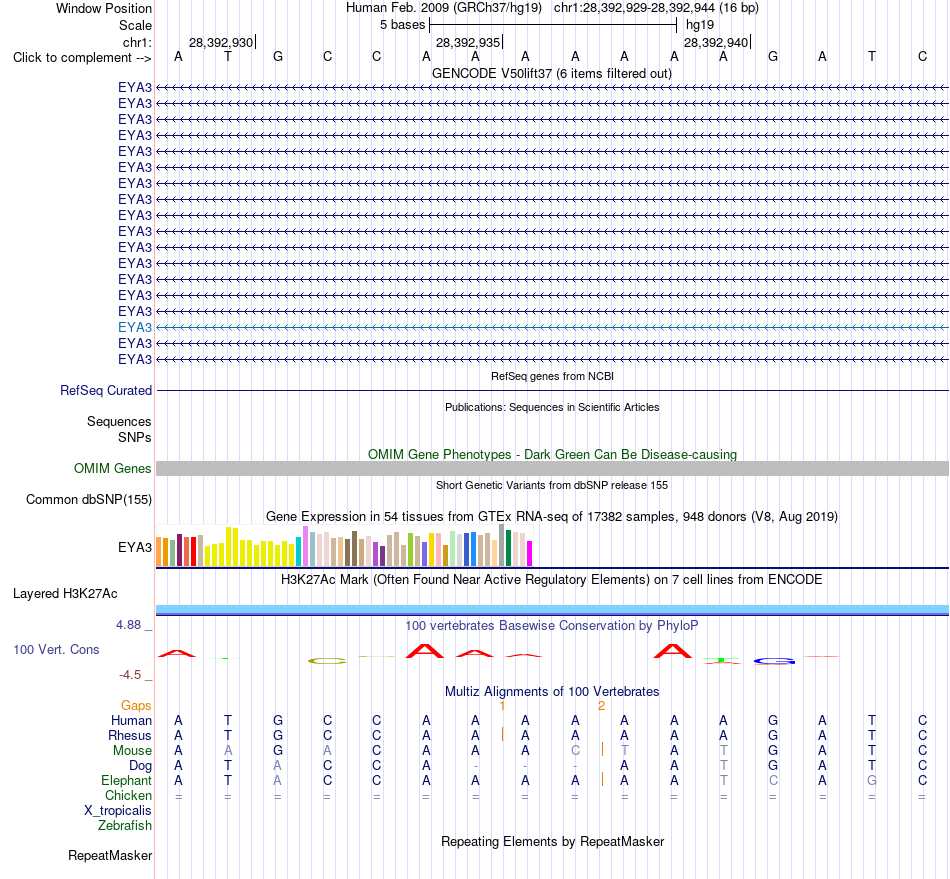
Task: Click the 'Dog' species label
Action: coord(140,766)
